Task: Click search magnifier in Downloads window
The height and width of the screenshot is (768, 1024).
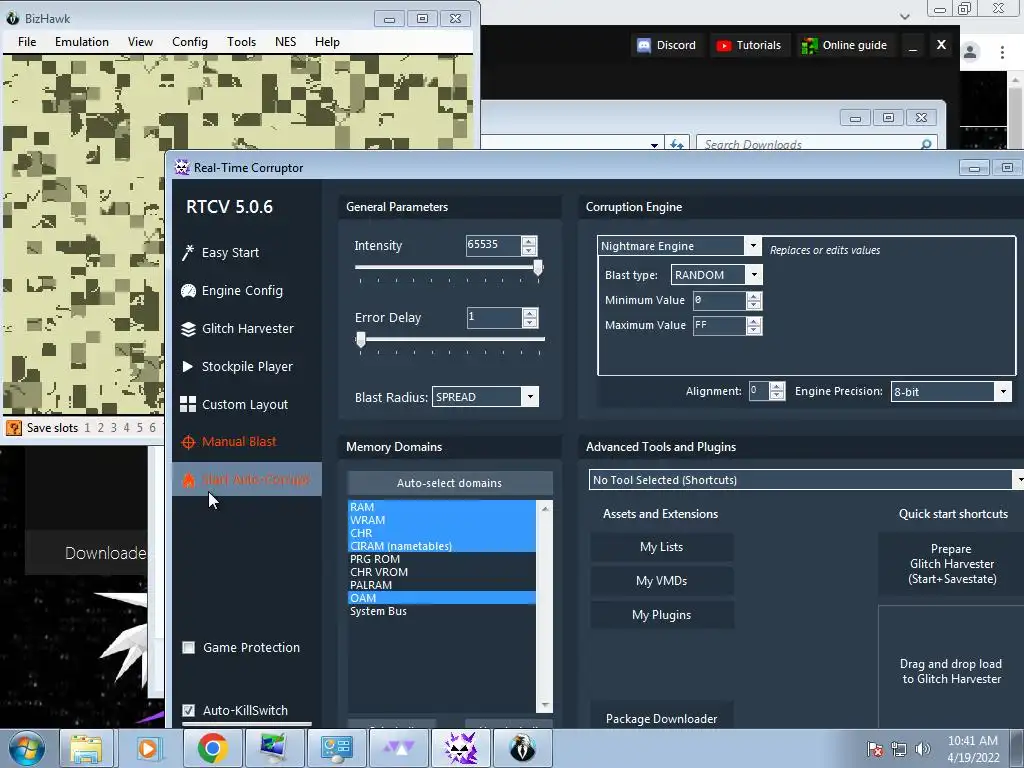Action: pos(926,144)
